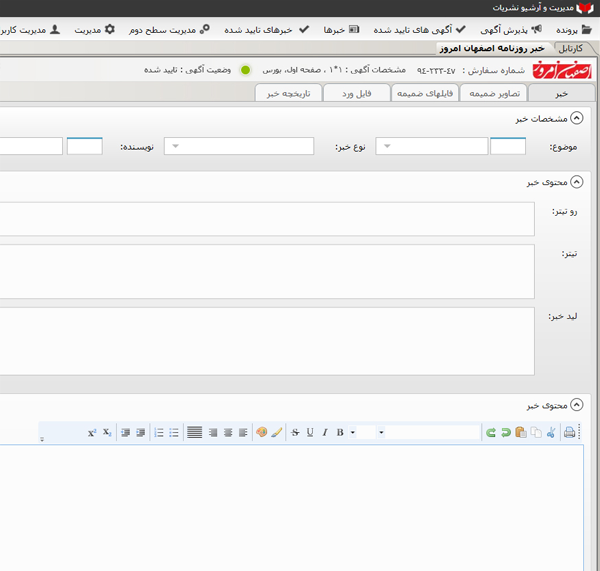Image resolution: width=600 pixels, height=571 pixels.
Task: Open the نوع خبر news type dropdown
Action: tap(239, 146)
